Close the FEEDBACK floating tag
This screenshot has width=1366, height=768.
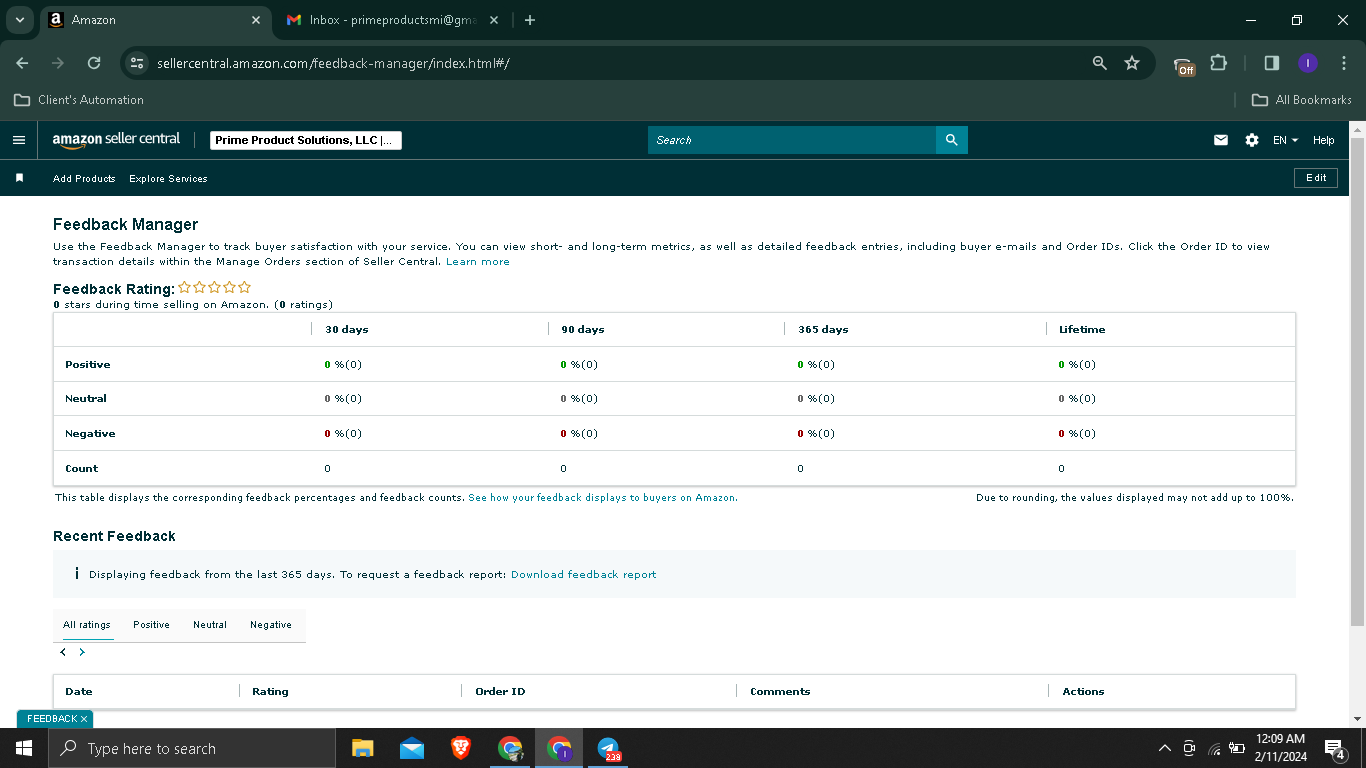click(x=84, y=719)
